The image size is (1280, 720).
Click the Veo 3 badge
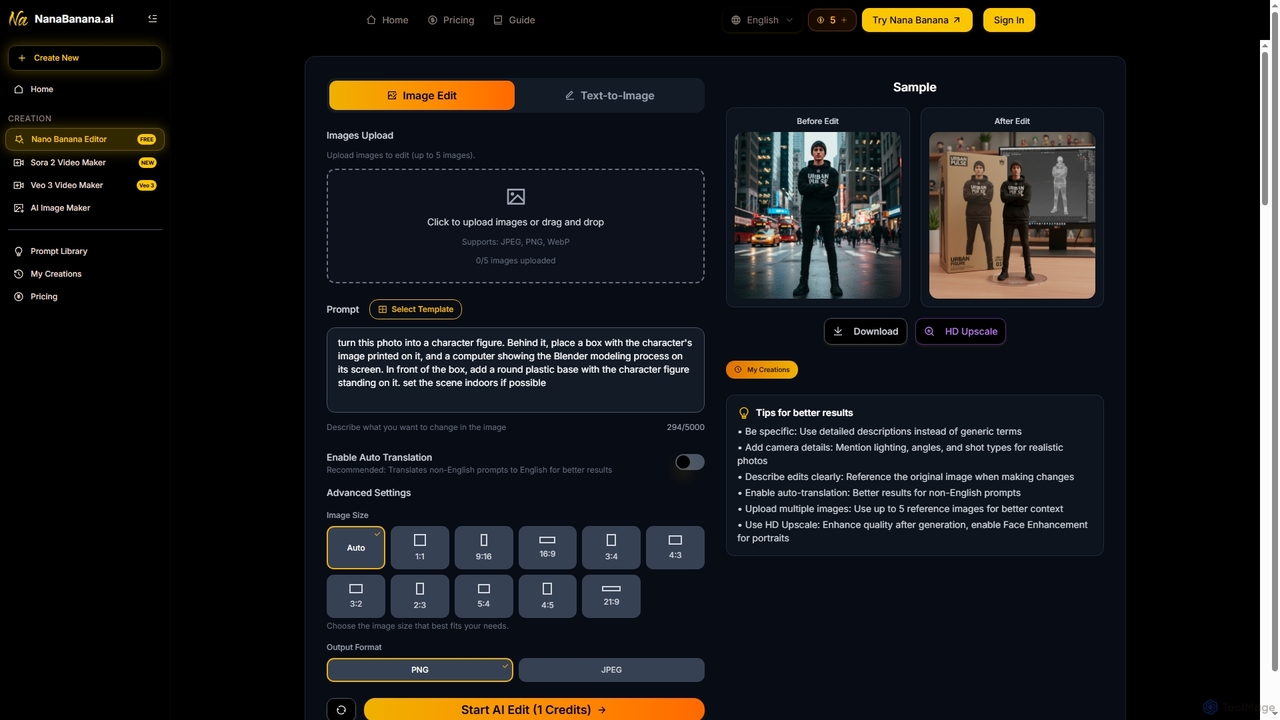pyautogui.click(x=147, y=185)
